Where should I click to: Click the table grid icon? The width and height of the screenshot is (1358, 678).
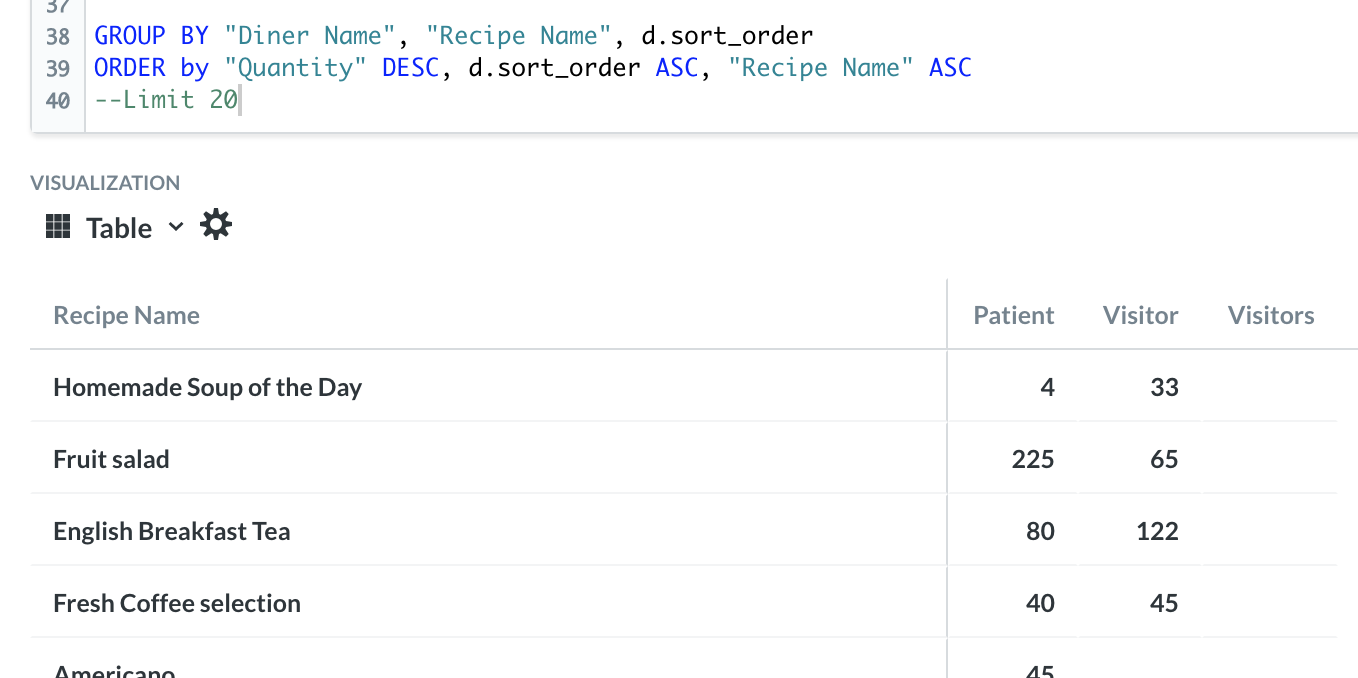(x=58, y=226)
